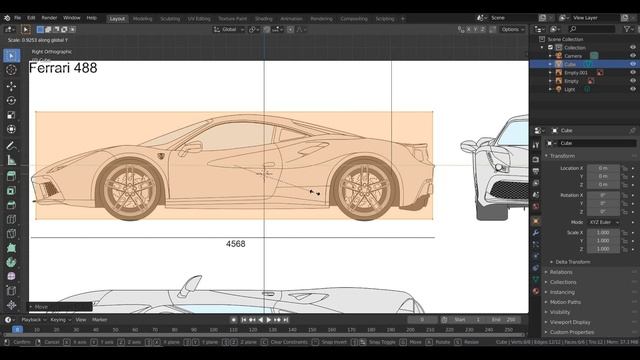The width and height of the screenshot is (640, 360).
Task: Select the Light object in outliner
Action: click(x=569, y=89)
